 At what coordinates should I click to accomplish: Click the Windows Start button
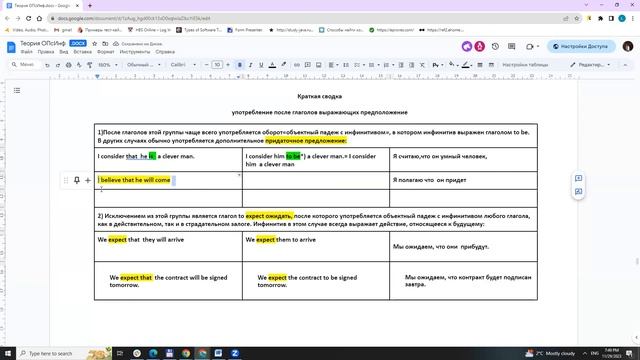[x=8, y=353]
